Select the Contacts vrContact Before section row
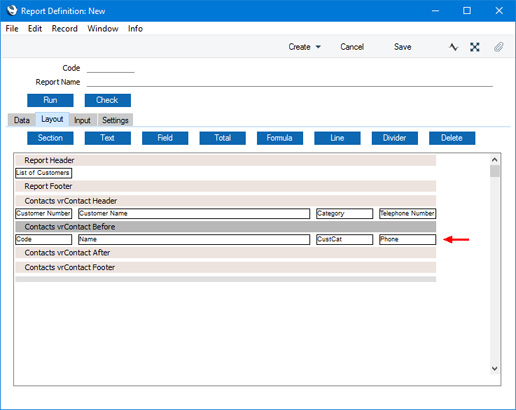The width and height of the screenshot is (516, 410). coord(226,227)
